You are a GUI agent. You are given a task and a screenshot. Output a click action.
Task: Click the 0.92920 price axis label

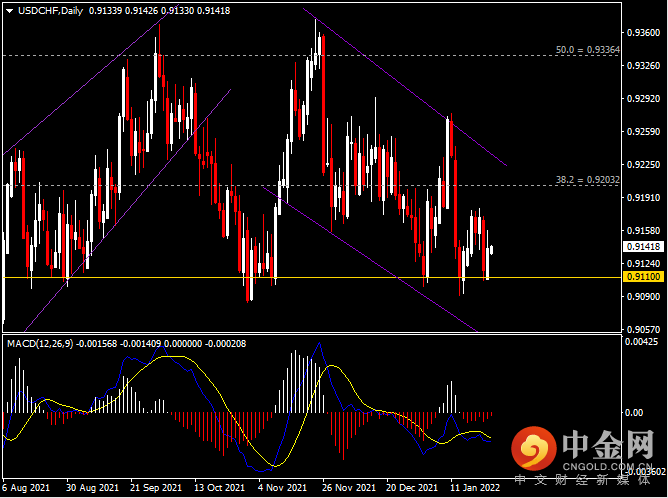coord(643,98)
